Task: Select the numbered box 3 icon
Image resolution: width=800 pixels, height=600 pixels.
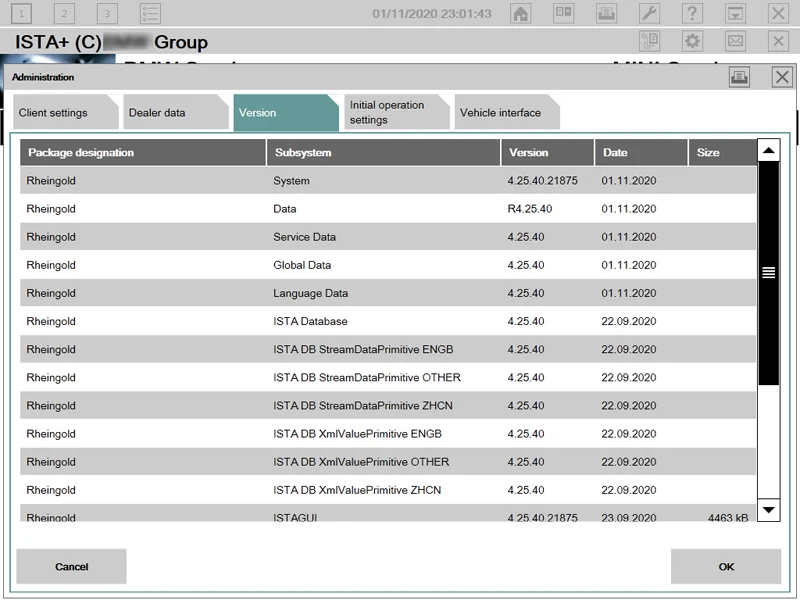Action: [107, 13]
